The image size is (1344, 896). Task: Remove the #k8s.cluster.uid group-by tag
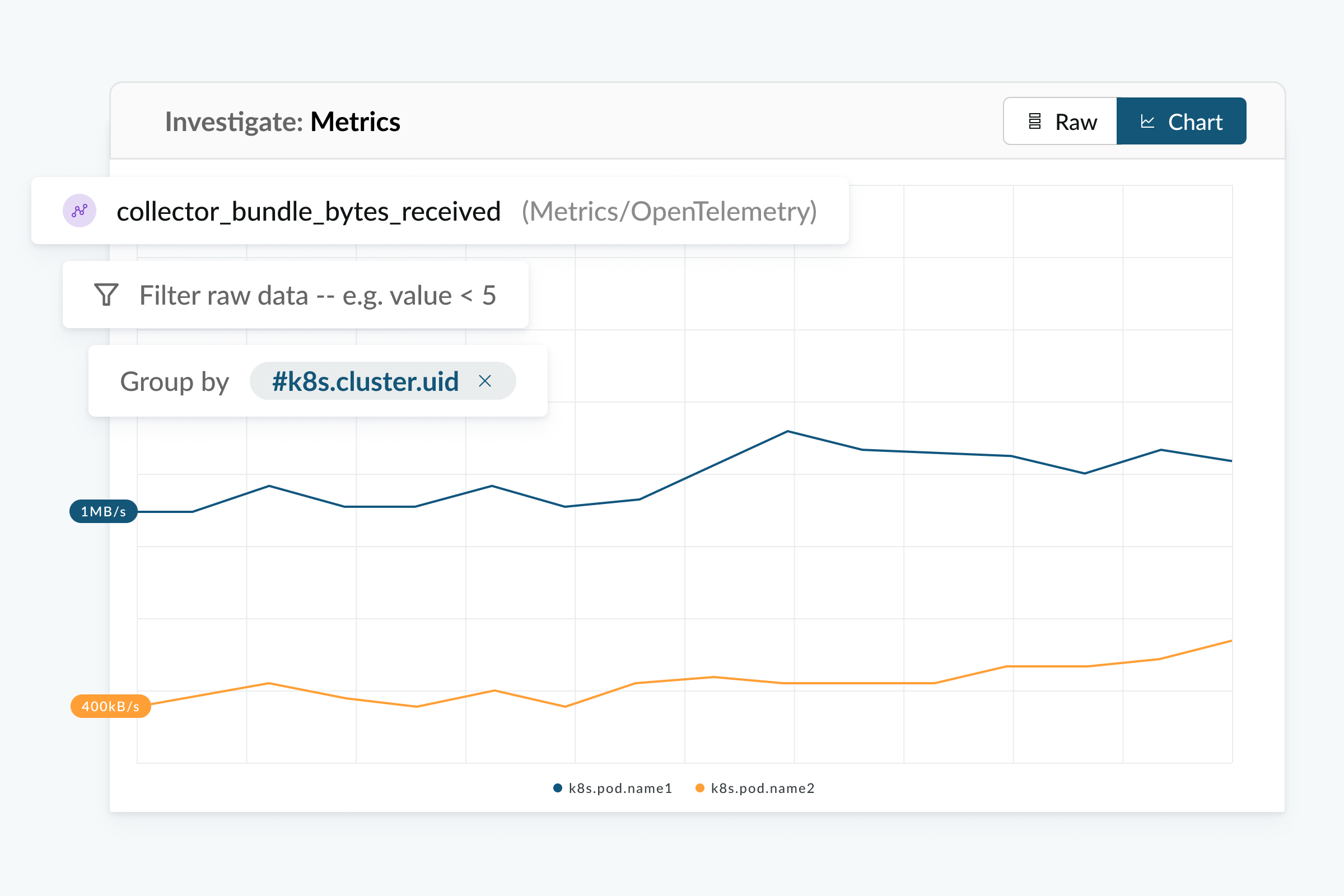pyautogui.click(x=485, y=381)
